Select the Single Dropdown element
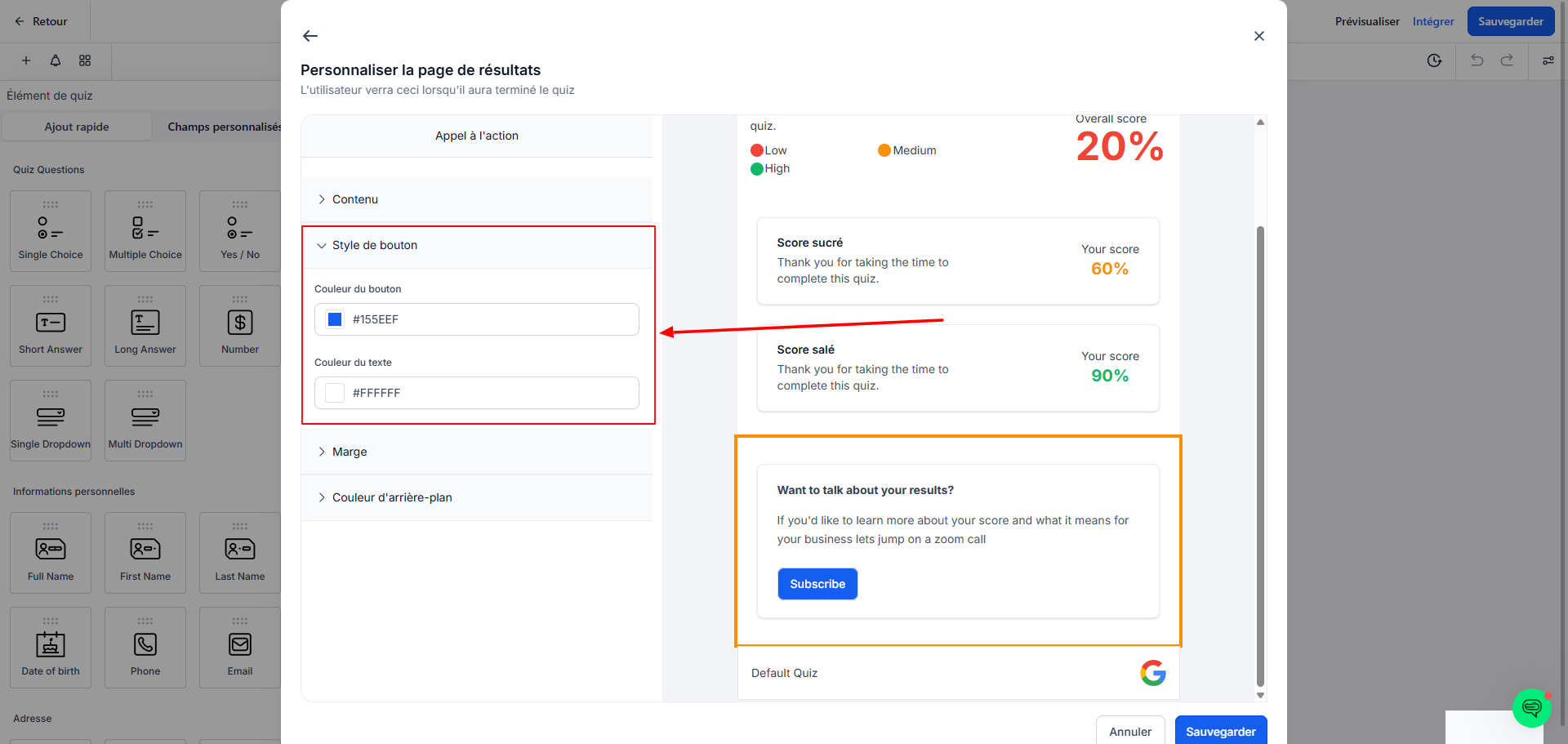Image resolution: width=1568 pixels, height=744 pixels. pyautogui.click(x=51, y=421)
